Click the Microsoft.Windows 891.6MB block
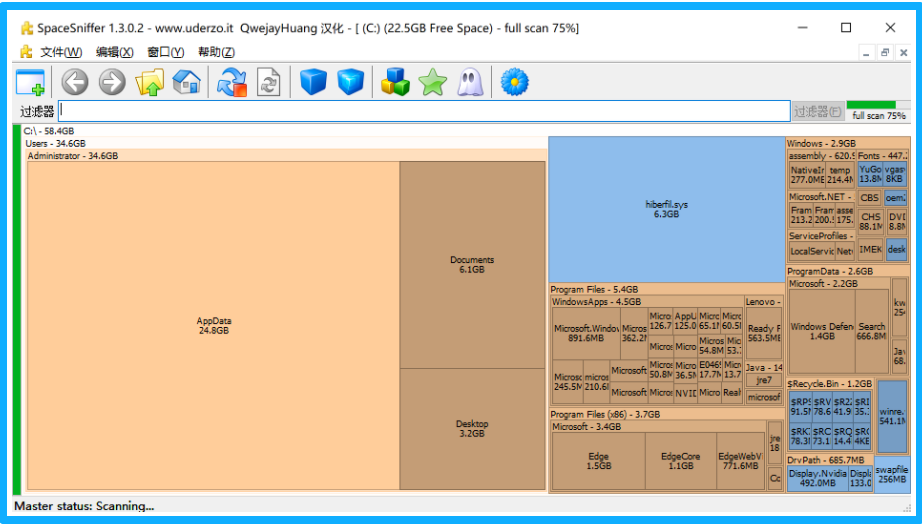 pos(586,333)
